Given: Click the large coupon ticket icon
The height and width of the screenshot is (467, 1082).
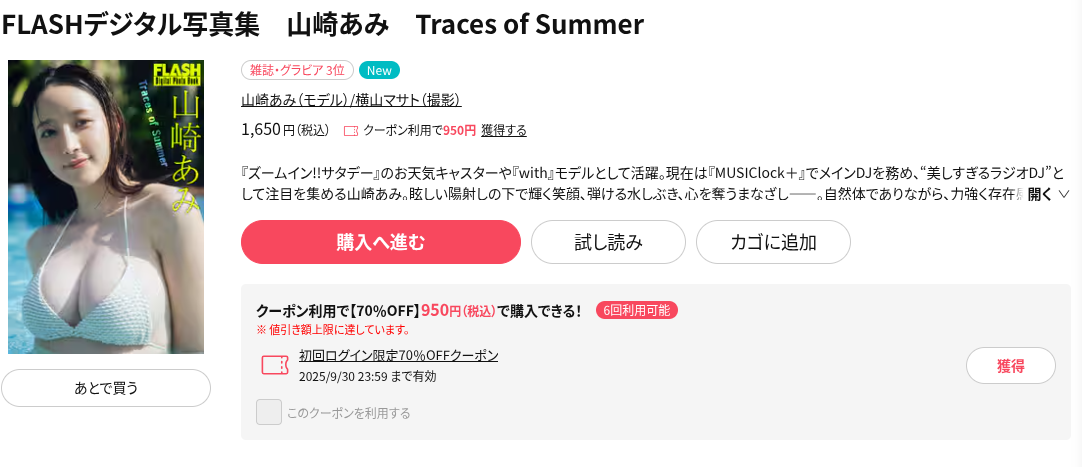Looking at the screenshot, I should (x=274, y=365).
